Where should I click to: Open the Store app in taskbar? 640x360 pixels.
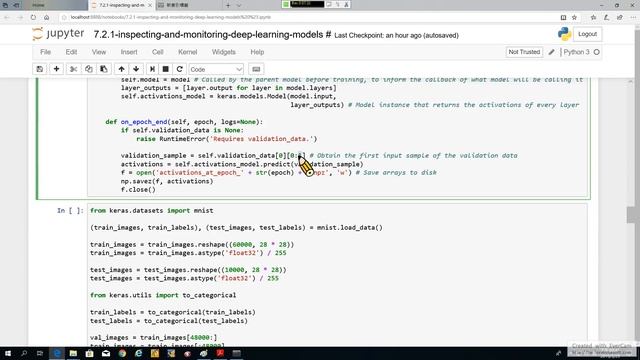pos(89,353)
